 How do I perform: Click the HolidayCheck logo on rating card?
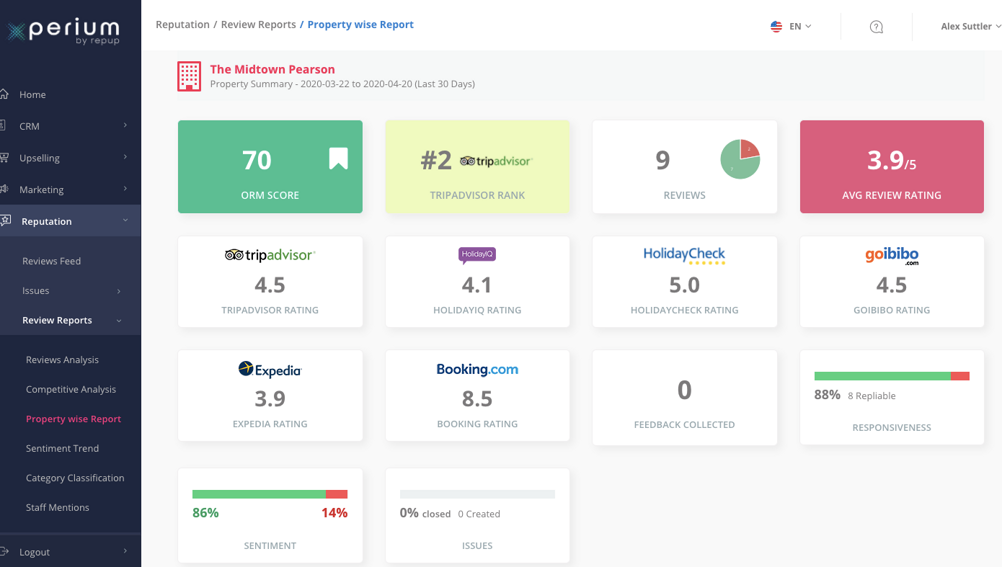684,256
